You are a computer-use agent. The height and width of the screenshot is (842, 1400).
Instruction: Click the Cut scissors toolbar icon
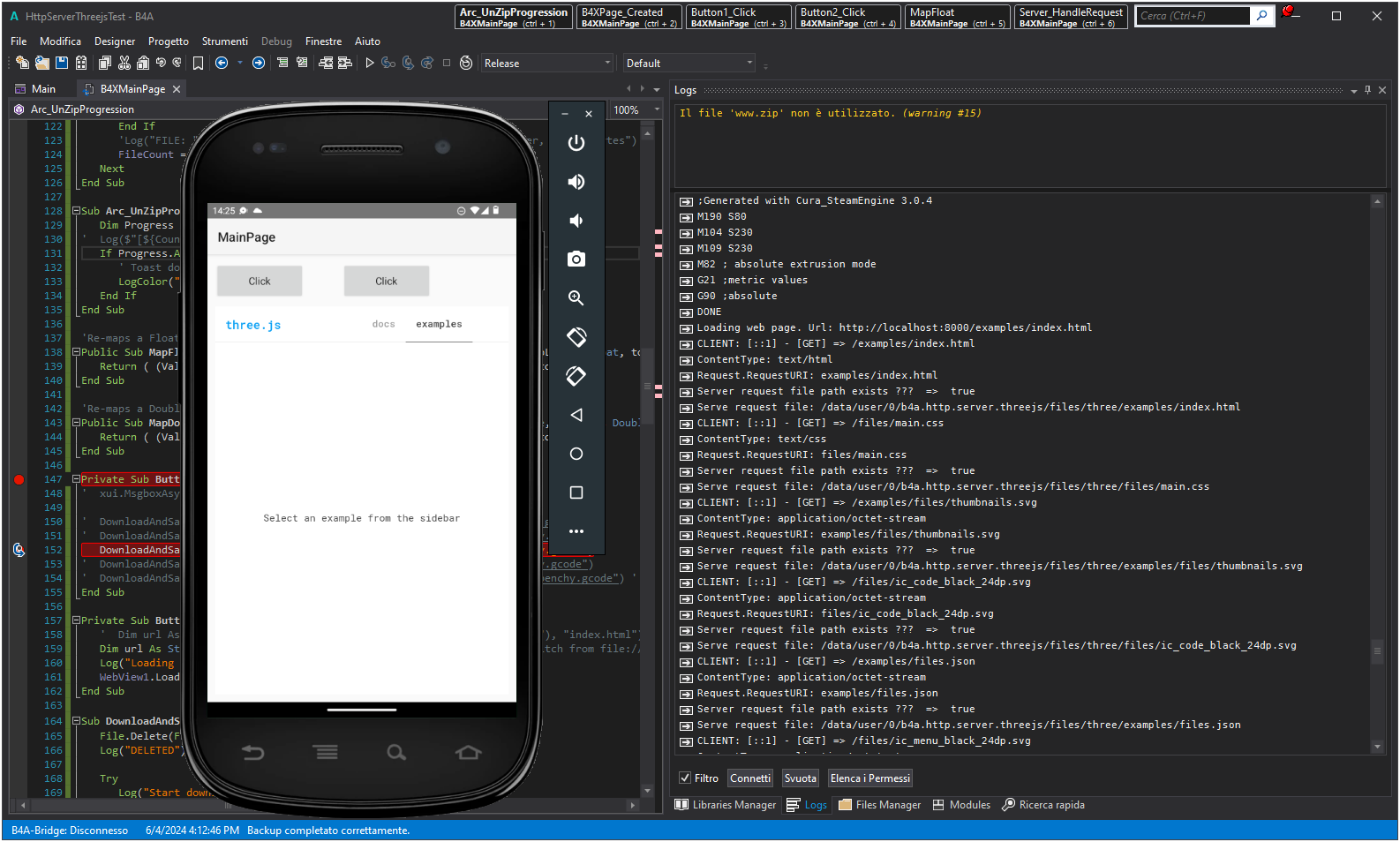[124, 63]
